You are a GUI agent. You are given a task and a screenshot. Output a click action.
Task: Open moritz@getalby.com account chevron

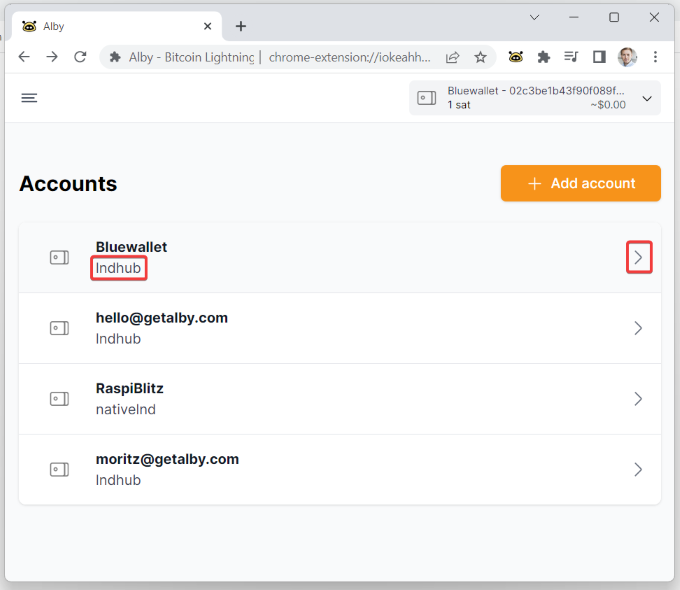(x=638, y=469)
